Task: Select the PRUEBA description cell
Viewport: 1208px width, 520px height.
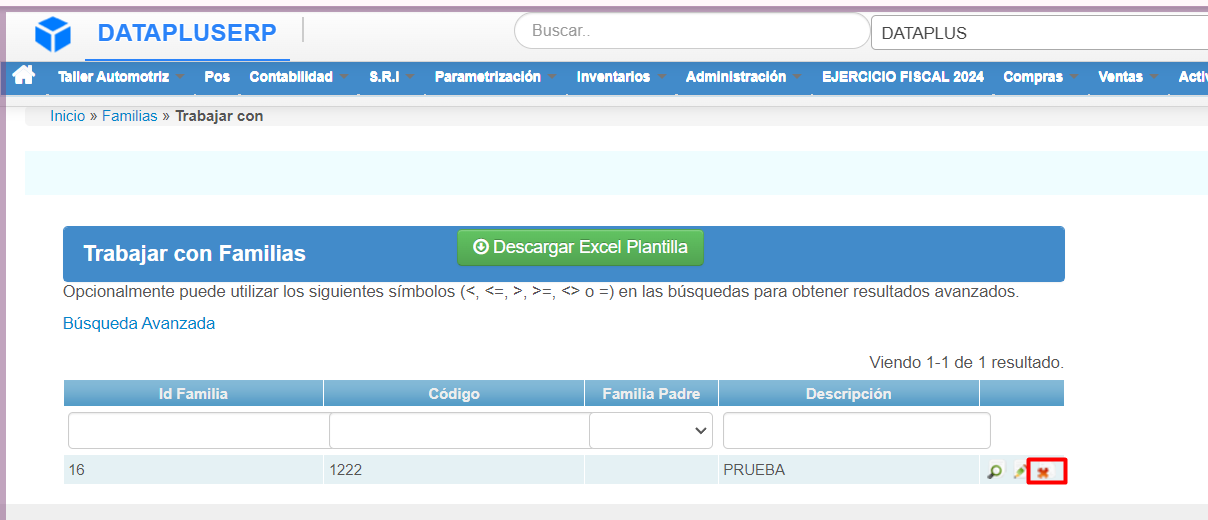Action: [849, 470]
